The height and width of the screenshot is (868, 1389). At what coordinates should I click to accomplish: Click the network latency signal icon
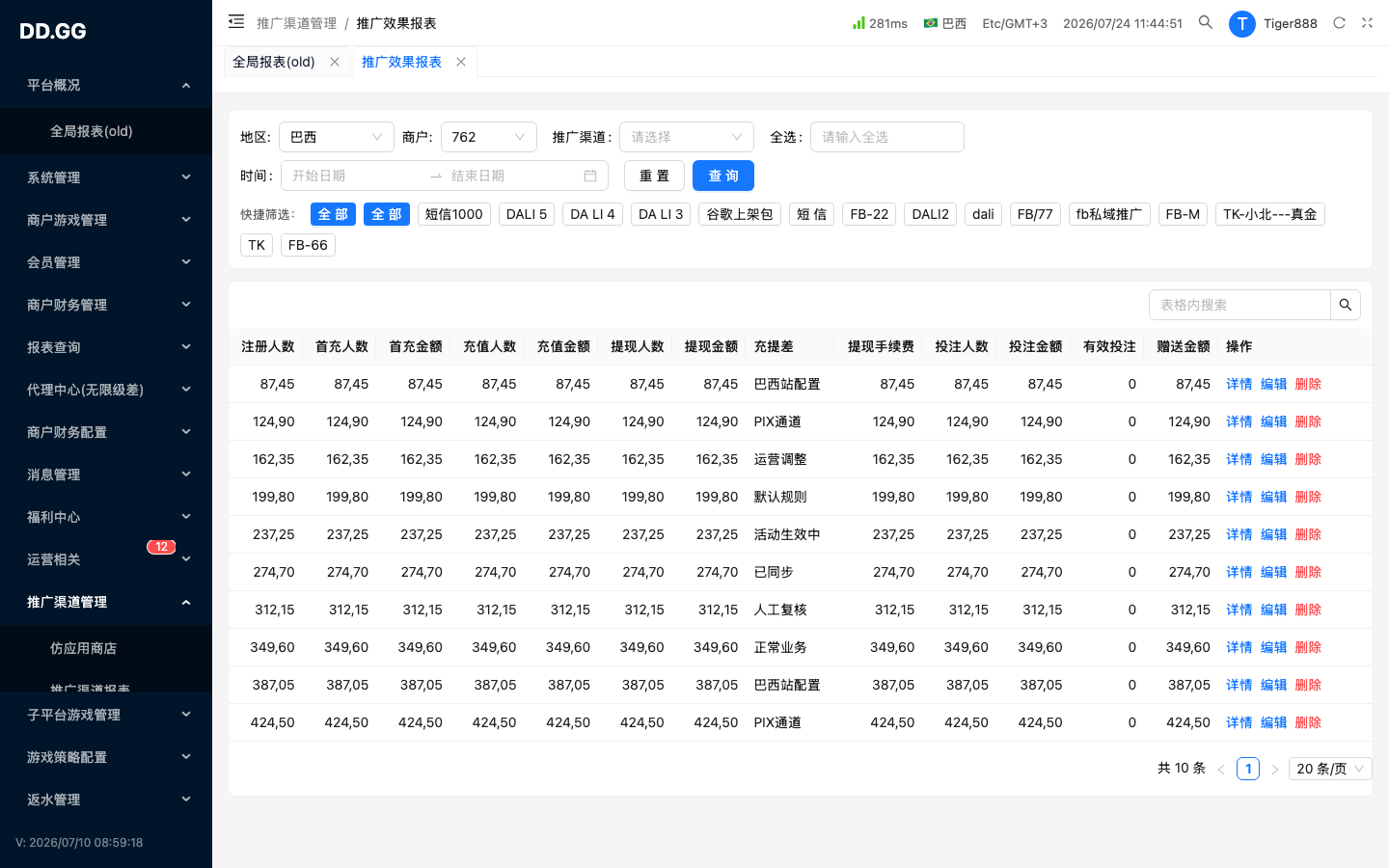[x=858, y=22]
